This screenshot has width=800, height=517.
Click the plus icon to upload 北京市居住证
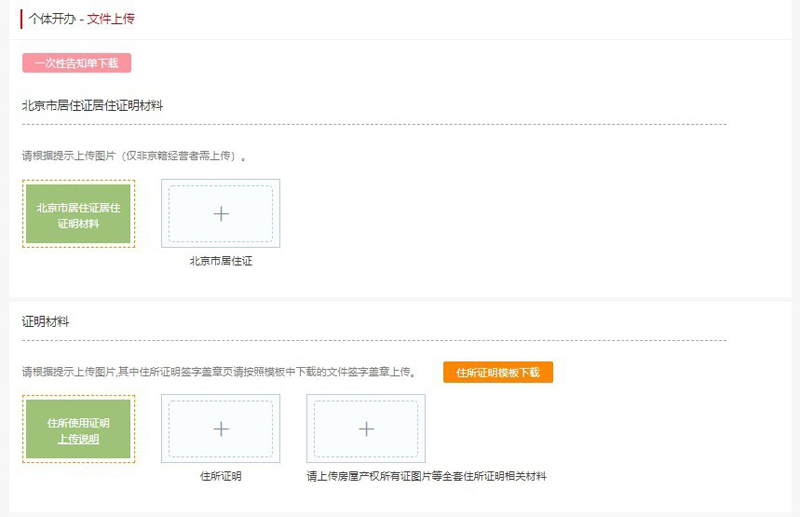tap(221, 214)
